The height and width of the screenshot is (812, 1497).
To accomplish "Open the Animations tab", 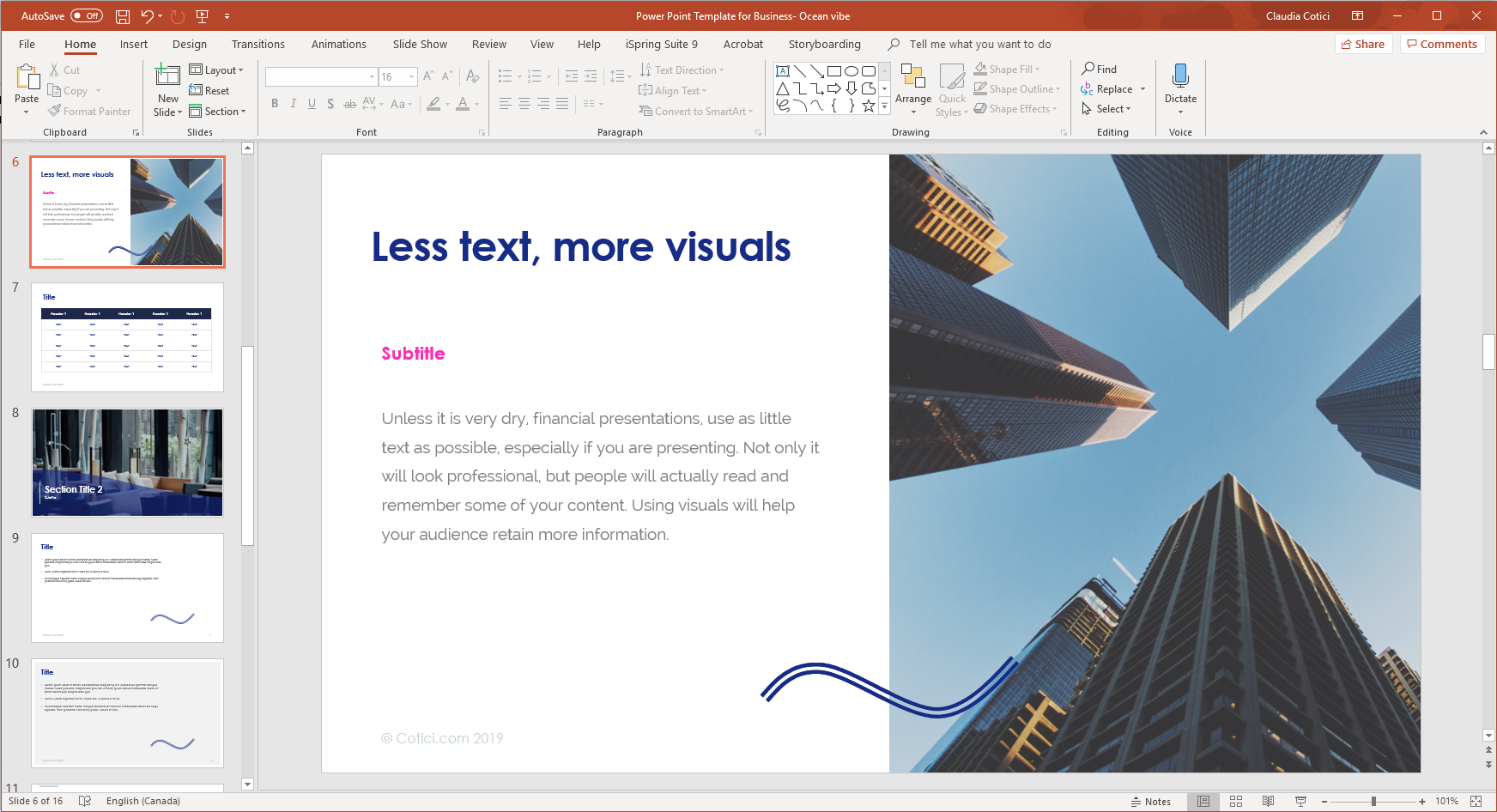I will (x=339, y=45).
